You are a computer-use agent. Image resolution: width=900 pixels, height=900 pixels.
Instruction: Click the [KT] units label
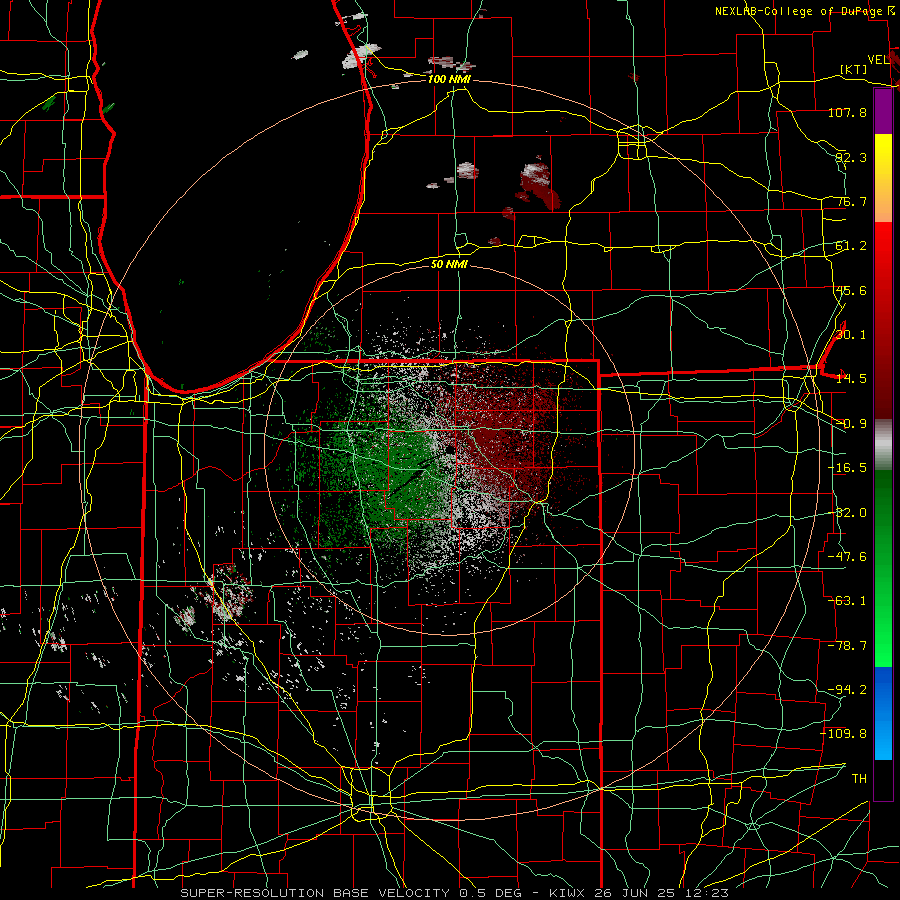point(854,69)
